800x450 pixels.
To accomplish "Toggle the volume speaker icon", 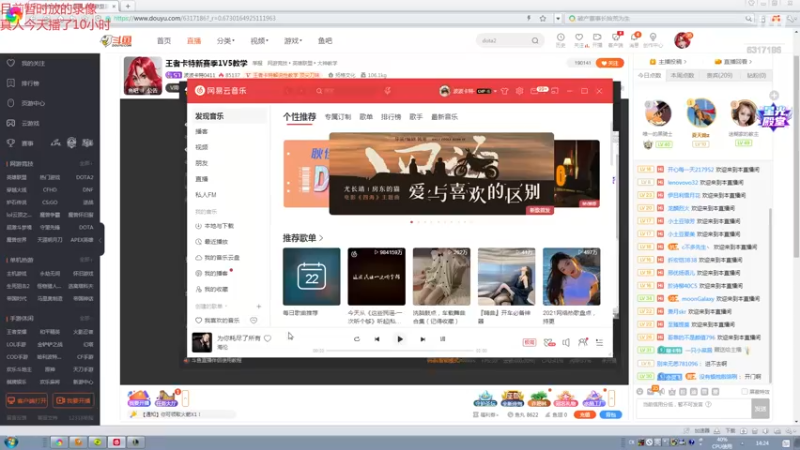I will (566, 342).
